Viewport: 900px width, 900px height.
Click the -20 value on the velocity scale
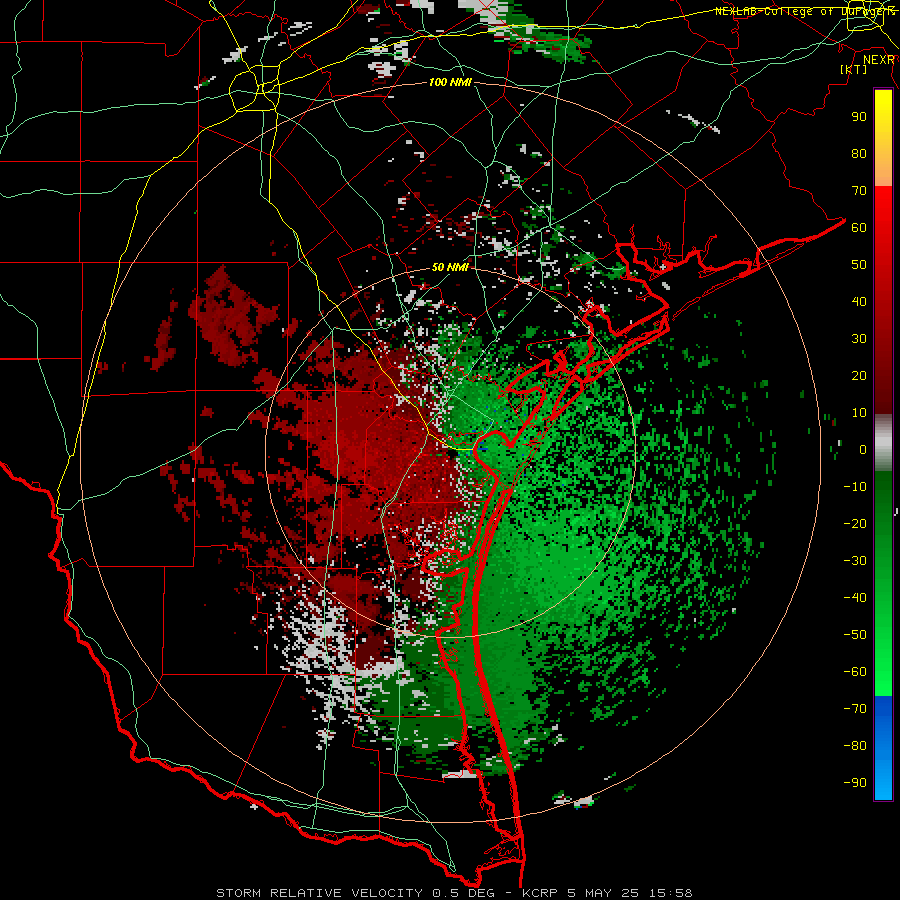[855, 523]
